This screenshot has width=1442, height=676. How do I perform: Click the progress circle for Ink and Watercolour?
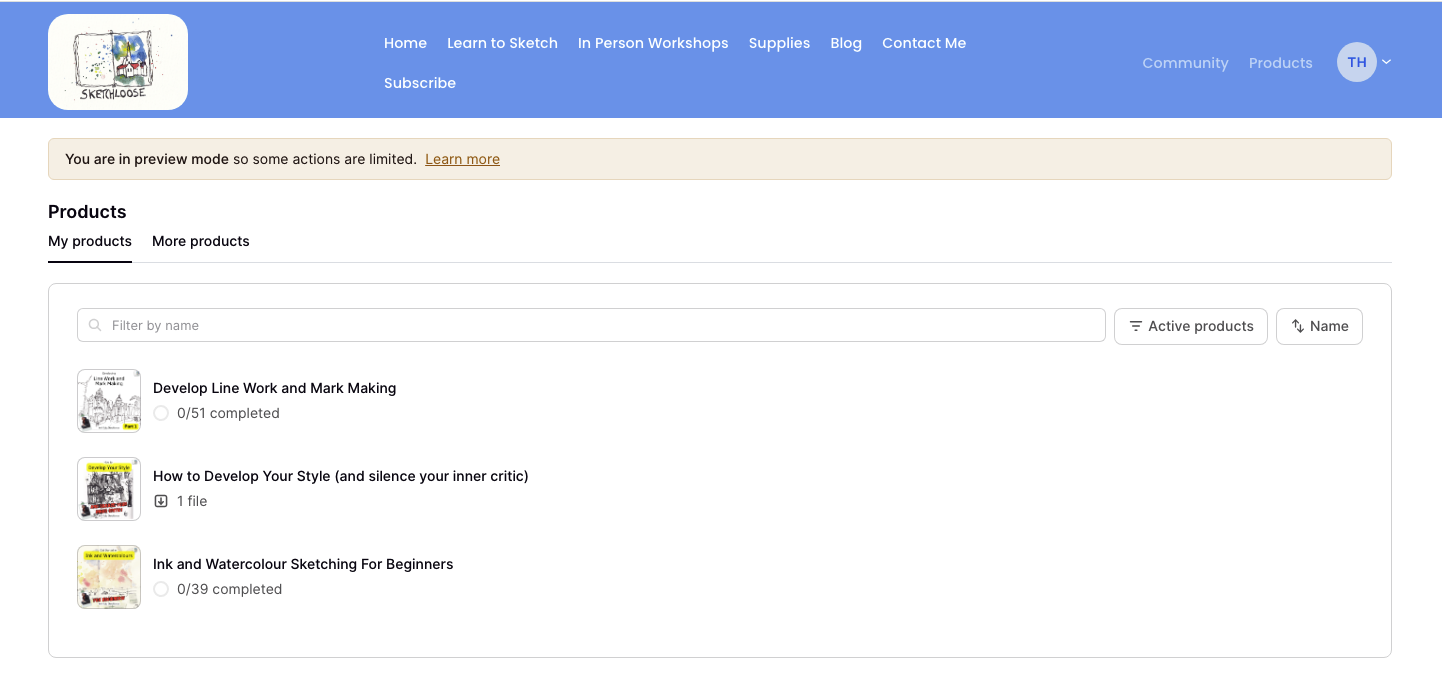[x=161, y=589]
